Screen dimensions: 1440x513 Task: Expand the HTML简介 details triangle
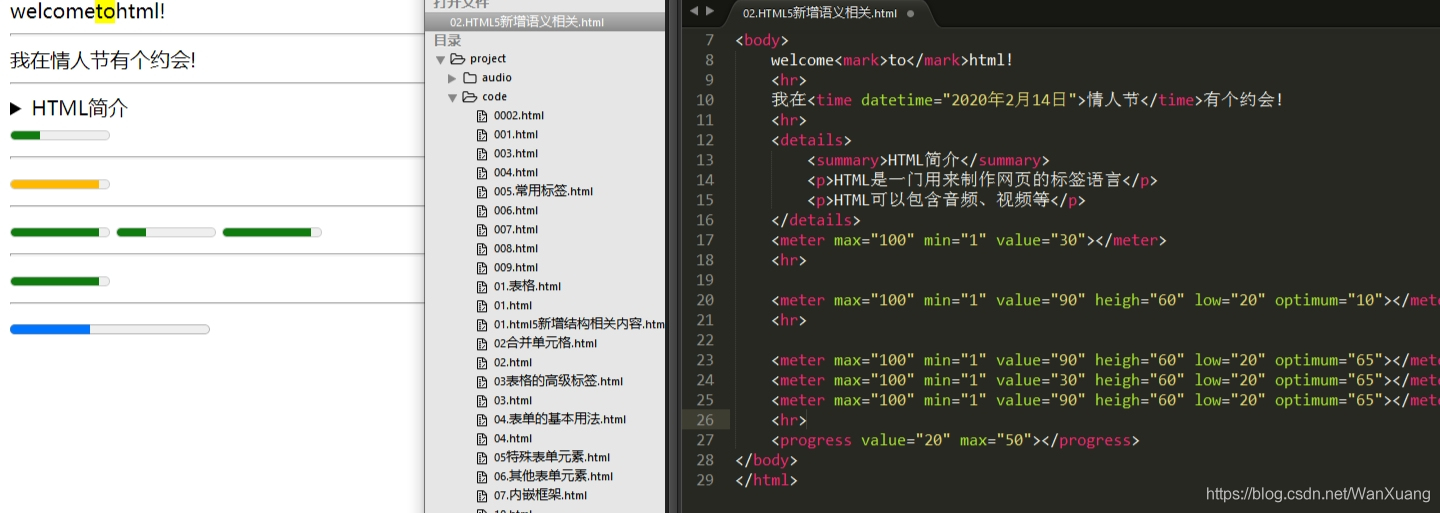coord(15,108)
